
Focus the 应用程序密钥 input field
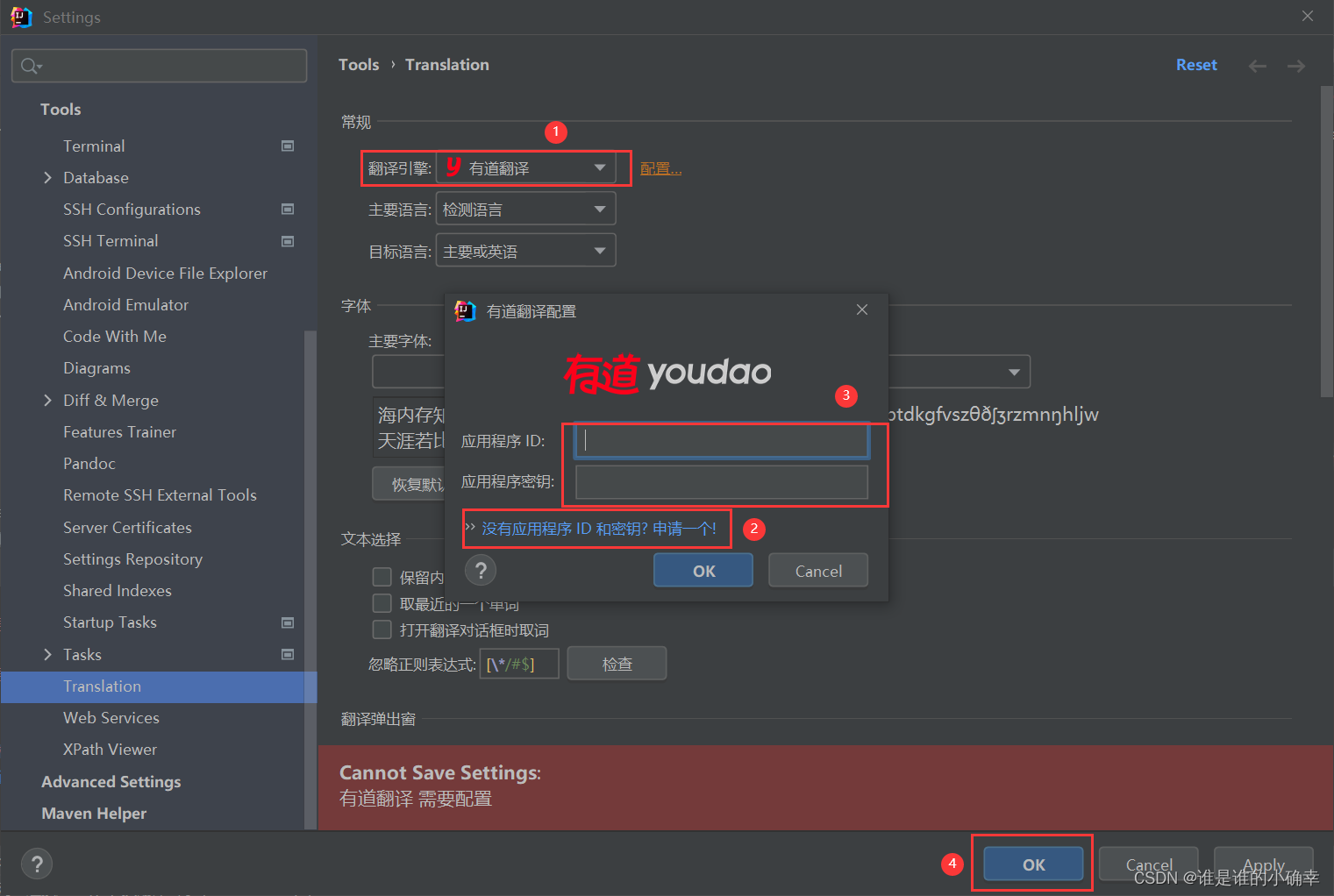(722, 482)
